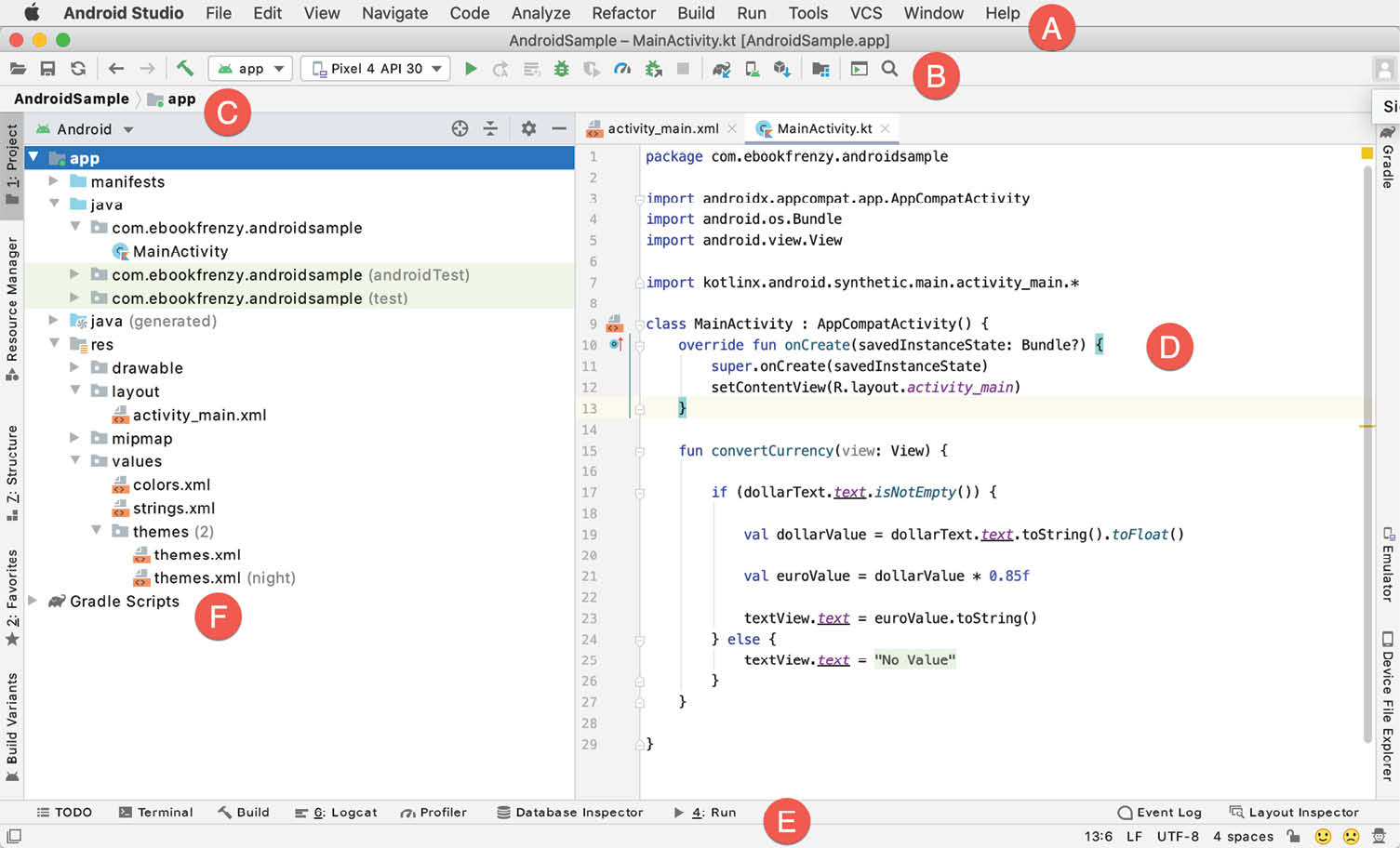1400x848 pixels.
Task: Open the SDK Manager icon
Action: coord(782,69)
